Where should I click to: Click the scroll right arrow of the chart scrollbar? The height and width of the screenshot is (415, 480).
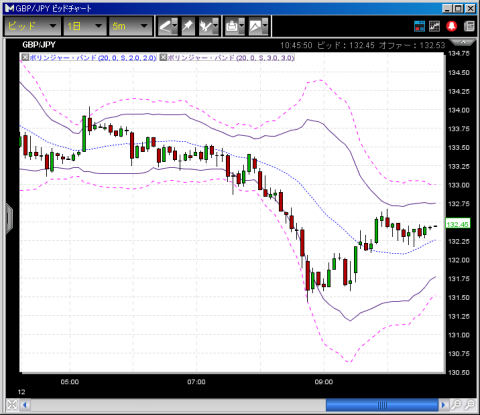pyautogui.click(x=443, y=405)
